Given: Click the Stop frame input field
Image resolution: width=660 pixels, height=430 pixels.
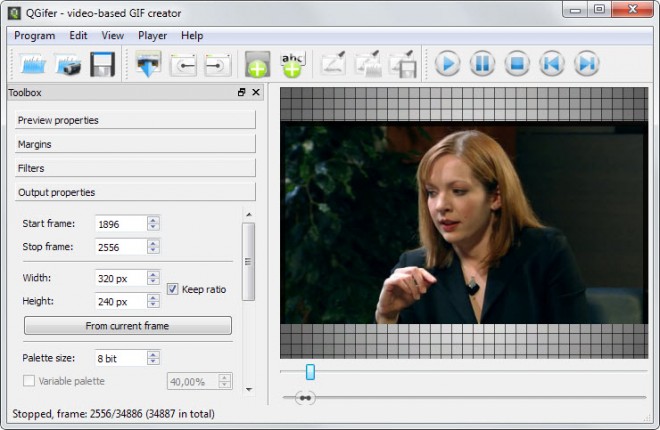Looking at the screenshot, I should 121,247.
